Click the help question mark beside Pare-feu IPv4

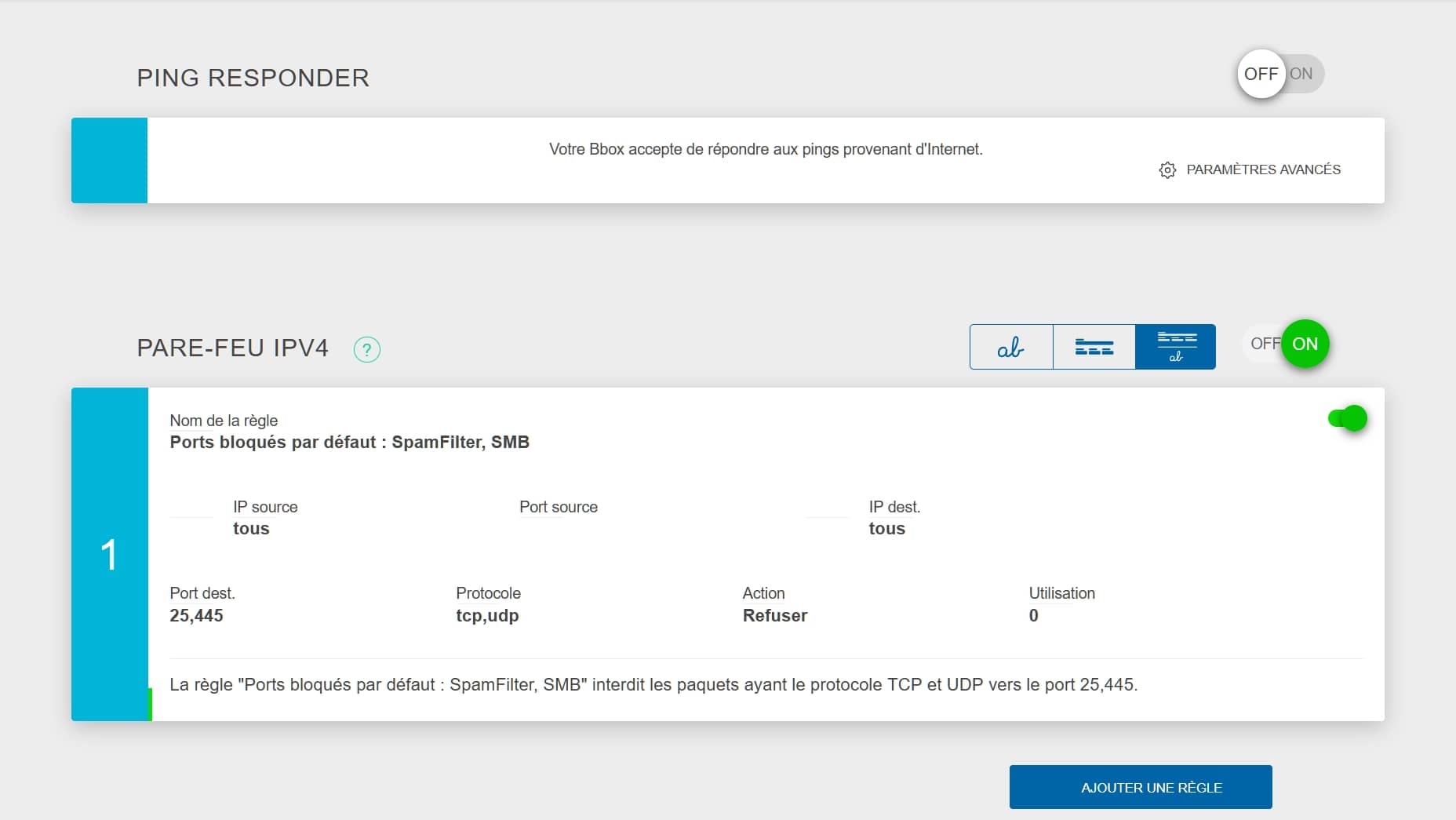pyautogui.click(x=367, y=349)
